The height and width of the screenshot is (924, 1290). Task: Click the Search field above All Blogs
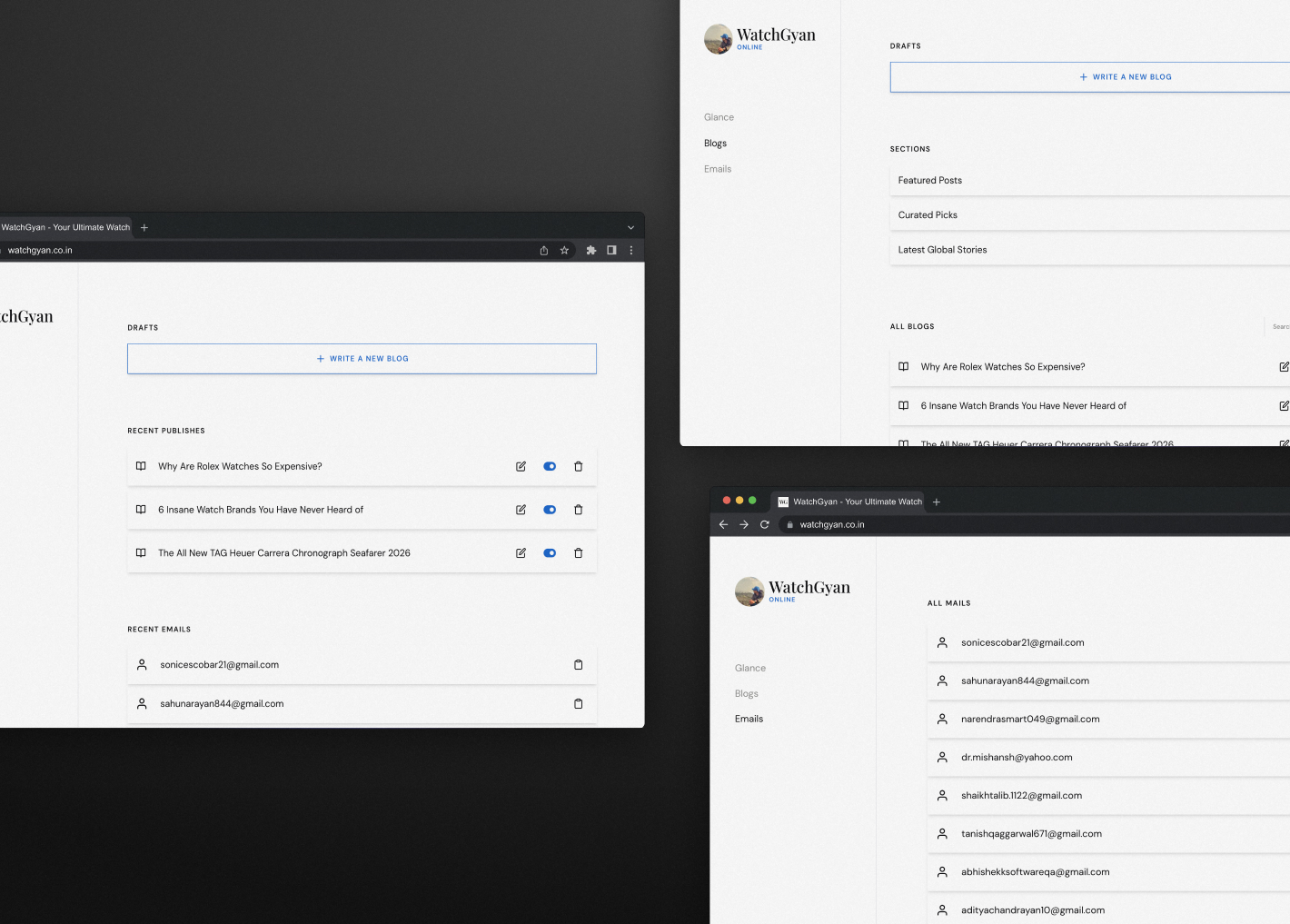[1279, 326]
